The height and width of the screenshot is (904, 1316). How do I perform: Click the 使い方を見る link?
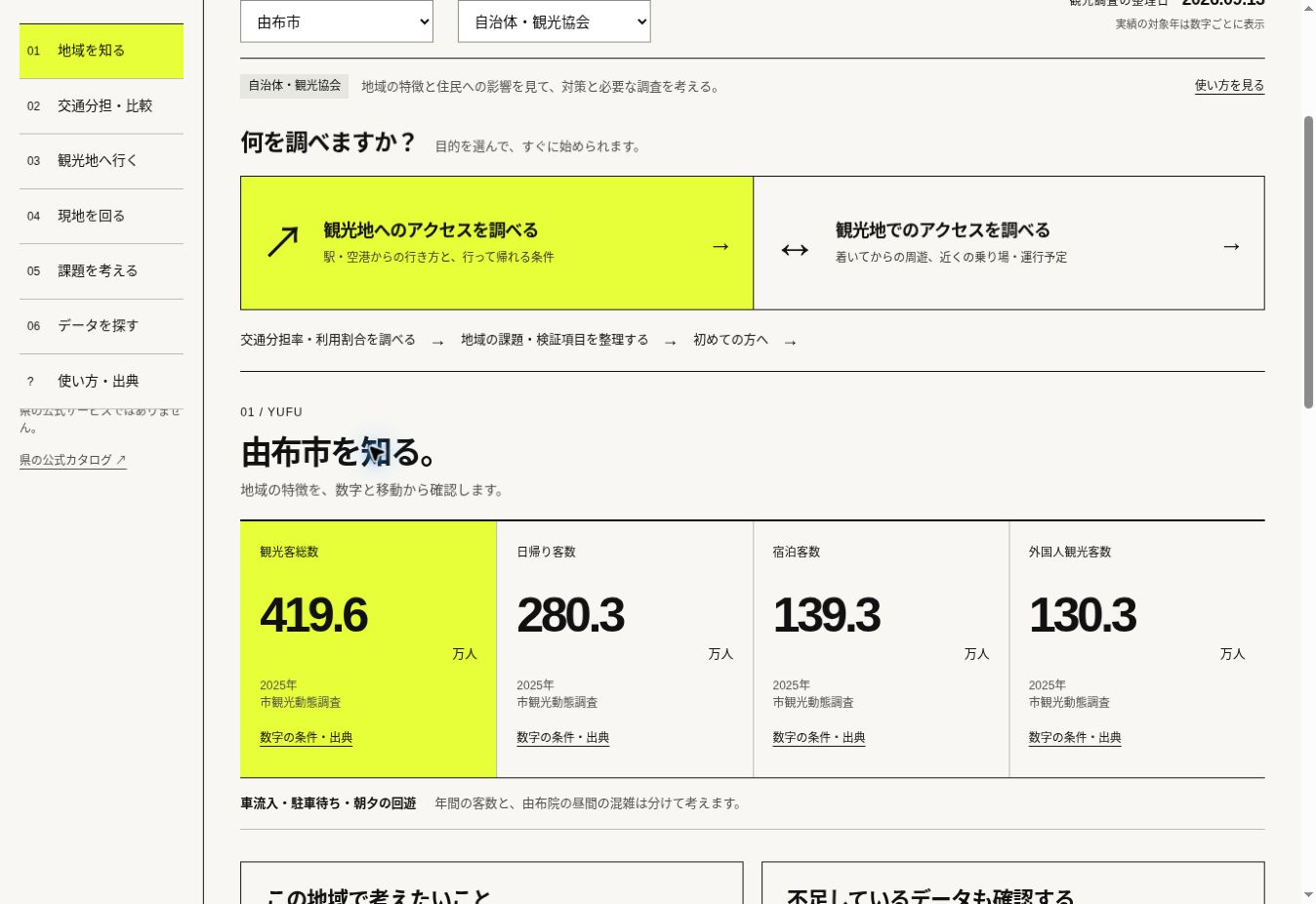pos(1229,86)
